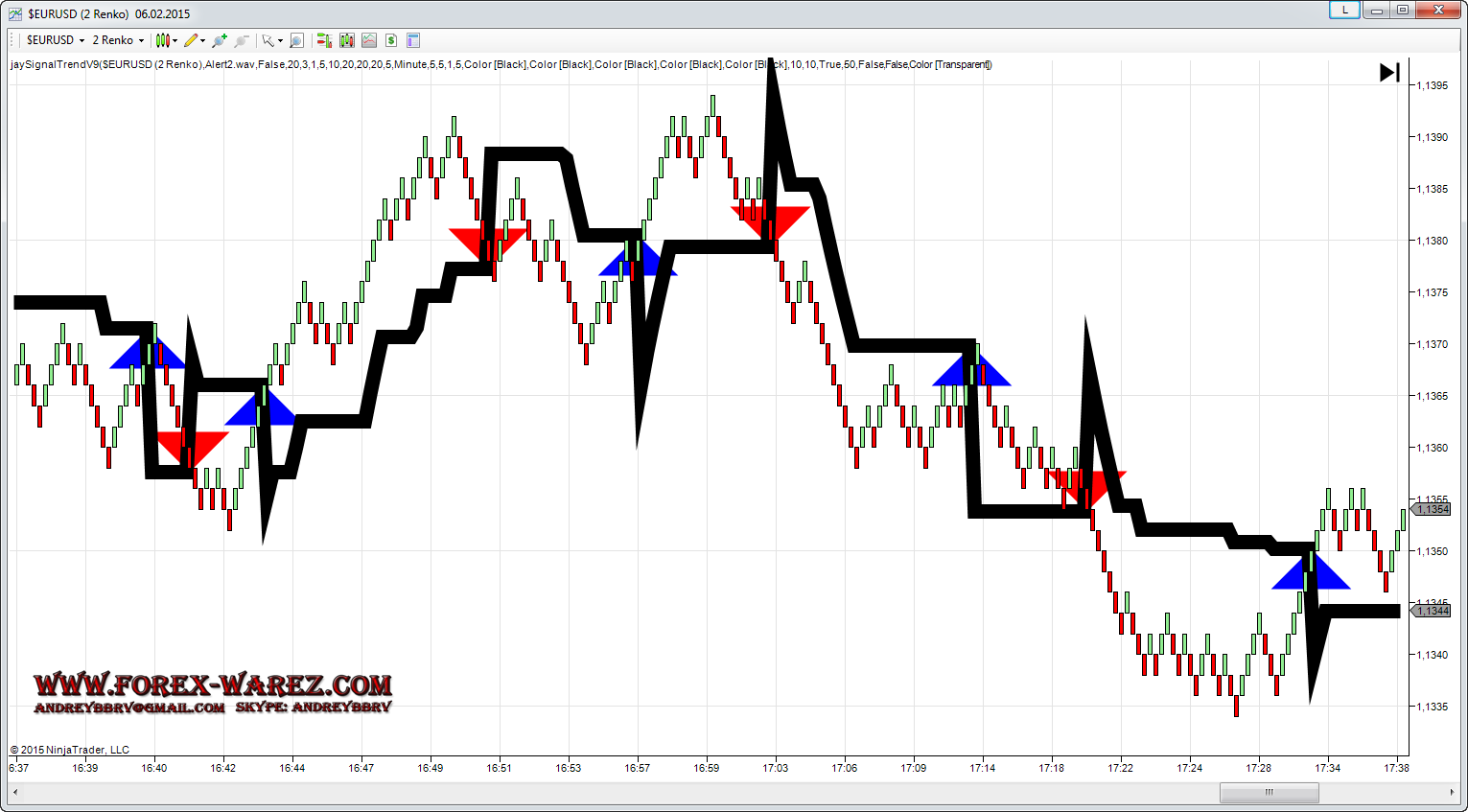The height and width of the screenshot is (812, 1468).
Task: Open the drawing tools pencil dropdown
Action: coord(195,40)
